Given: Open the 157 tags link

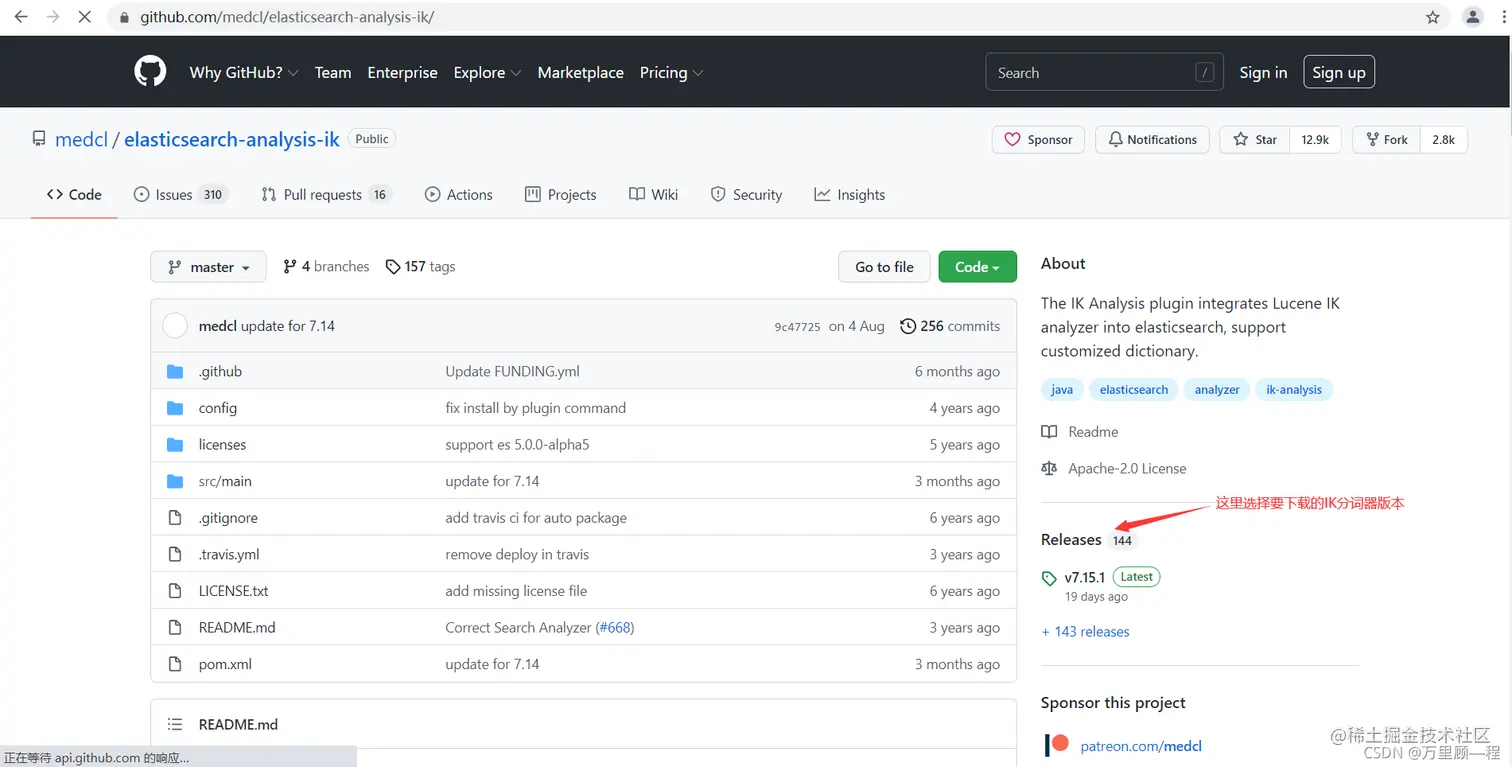Looking at the screenshot, I should click(x=420, y=267).
